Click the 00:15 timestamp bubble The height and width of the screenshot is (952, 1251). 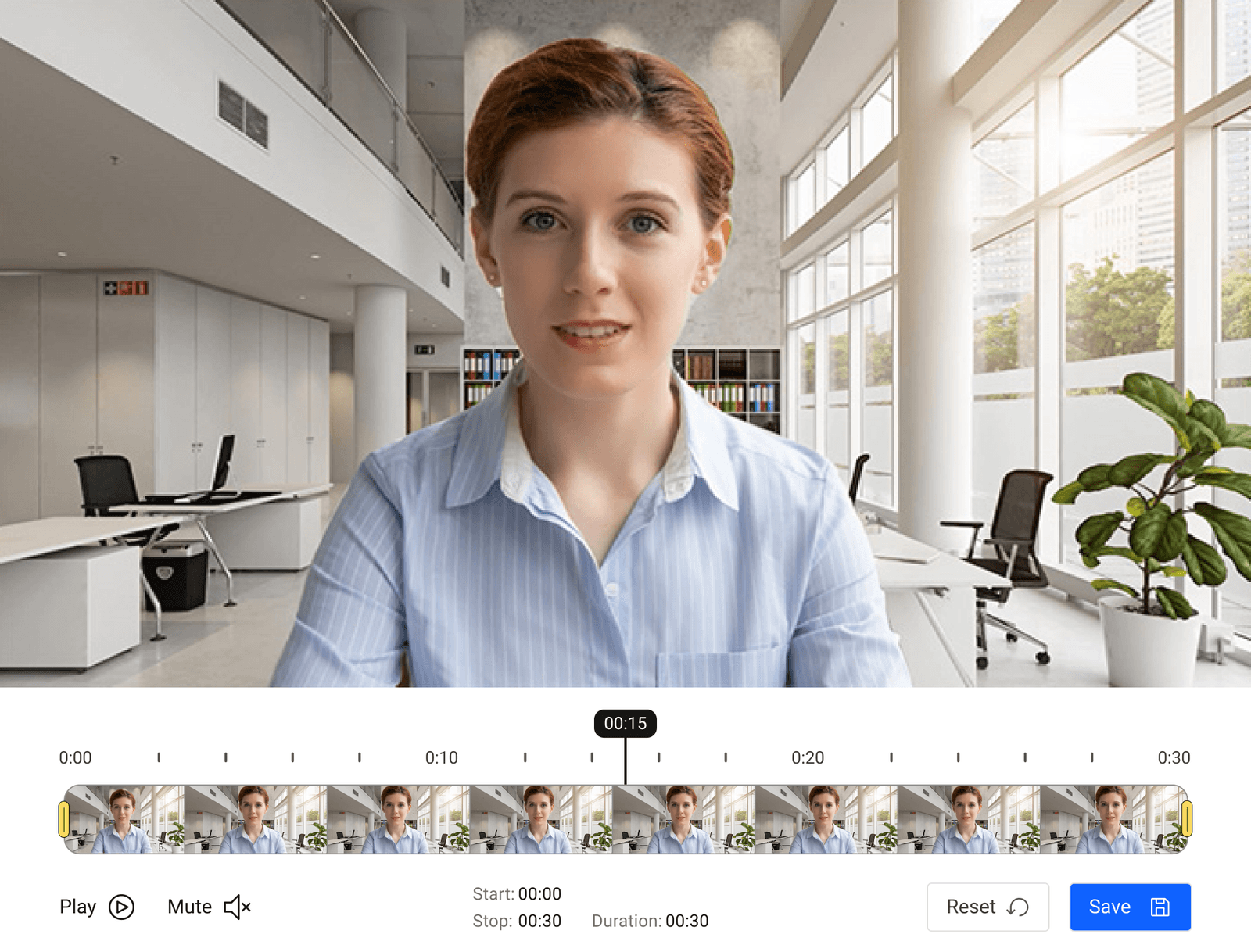pyautogui.click(x=624, y=724)
